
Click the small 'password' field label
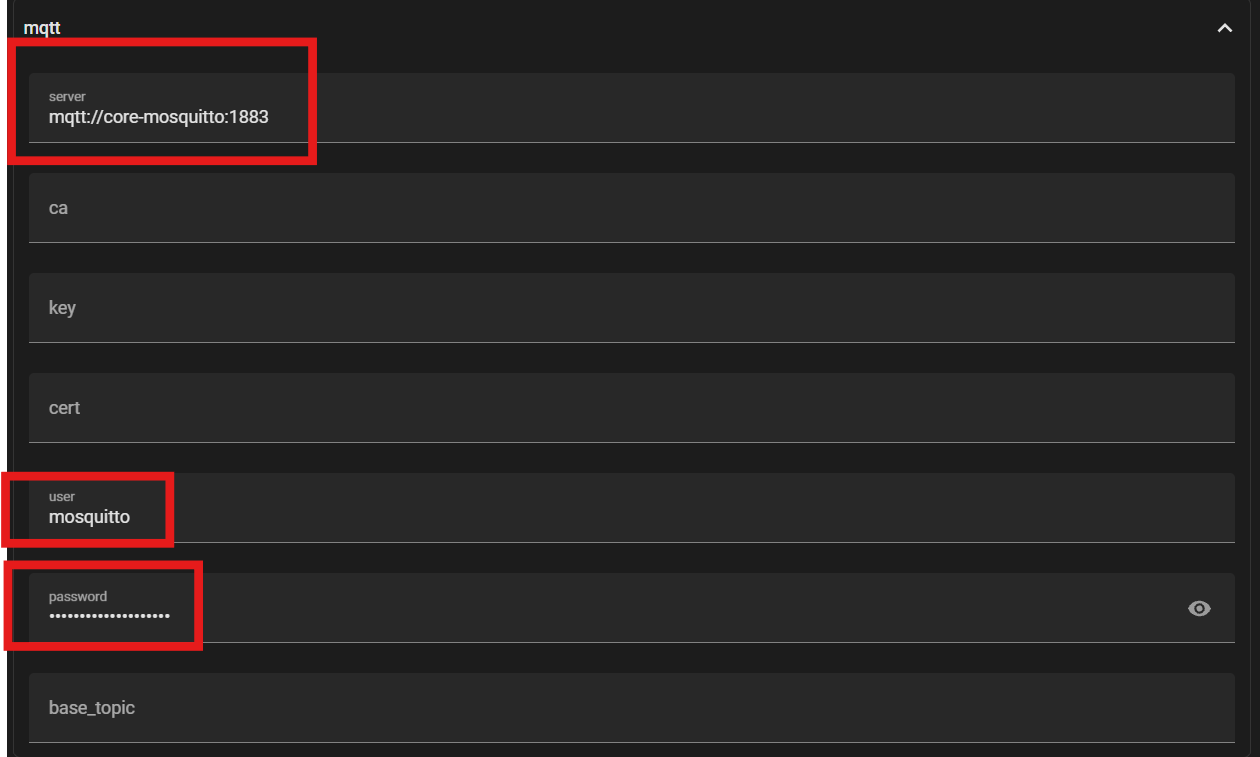(78, 597)
